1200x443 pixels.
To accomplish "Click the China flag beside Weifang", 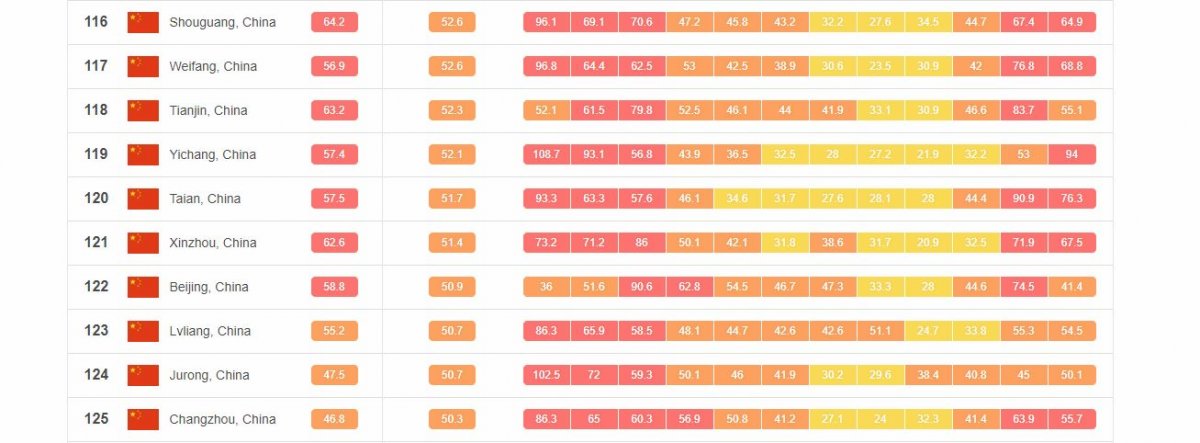I will [143, 66].
